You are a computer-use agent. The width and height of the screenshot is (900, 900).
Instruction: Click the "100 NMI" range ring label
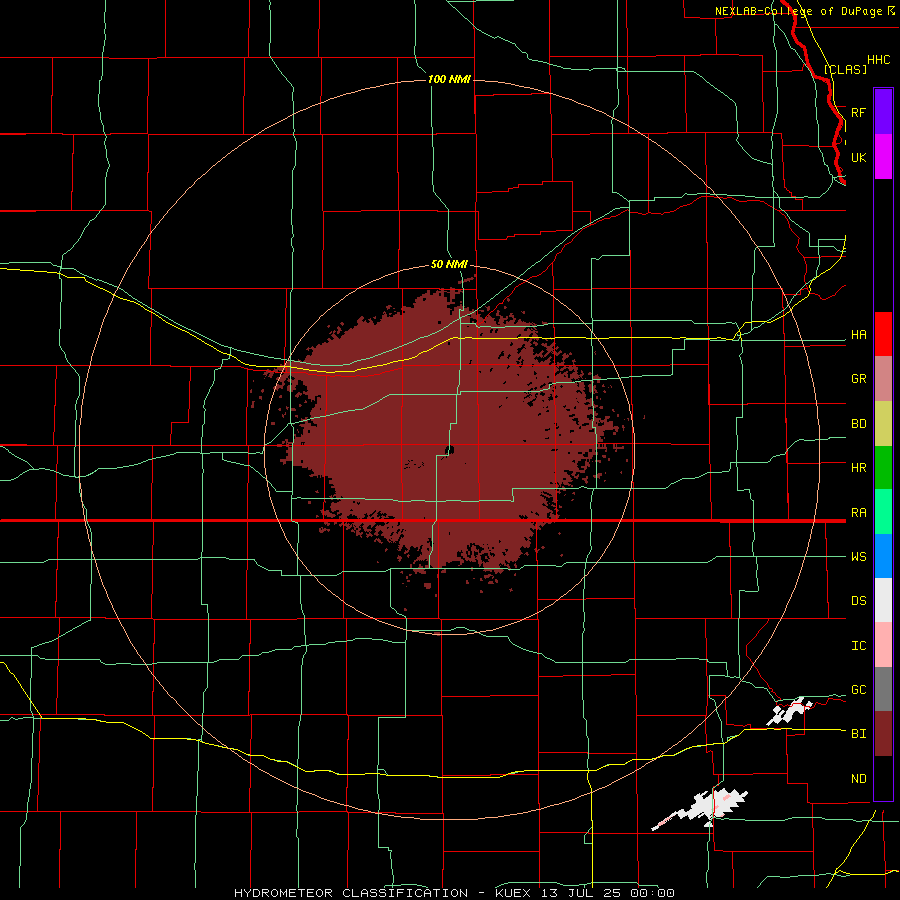pos(449,79)
